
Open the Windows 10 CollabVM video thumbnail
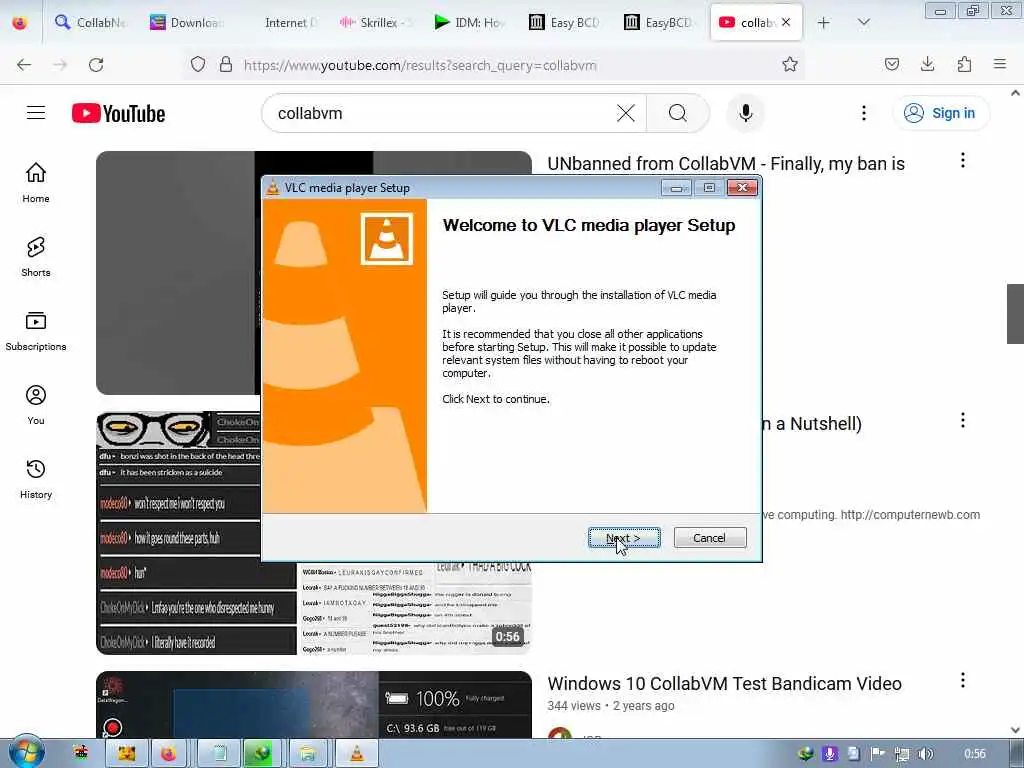[313, 705]
